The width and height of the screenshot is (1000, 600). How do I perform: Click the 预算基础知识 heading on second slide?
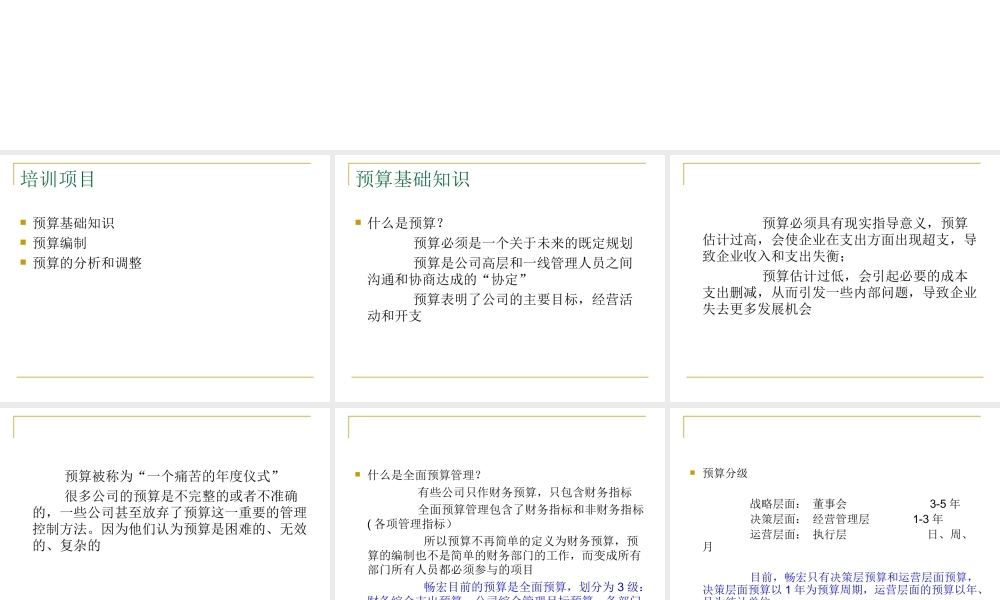(x=413, y=179)
